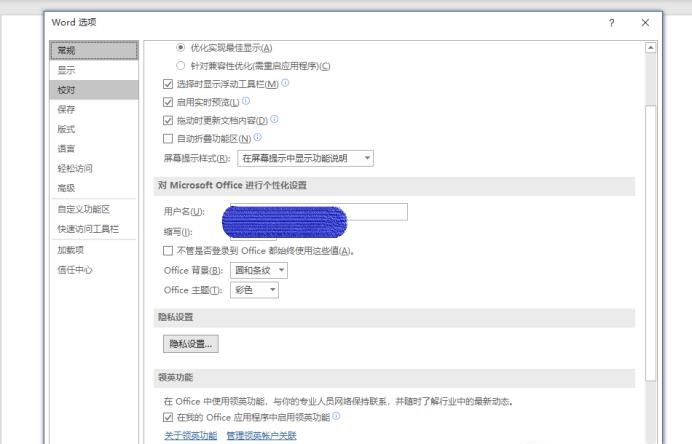Switch to the 校对 category

pyautogui.click(x=94, y=90)
